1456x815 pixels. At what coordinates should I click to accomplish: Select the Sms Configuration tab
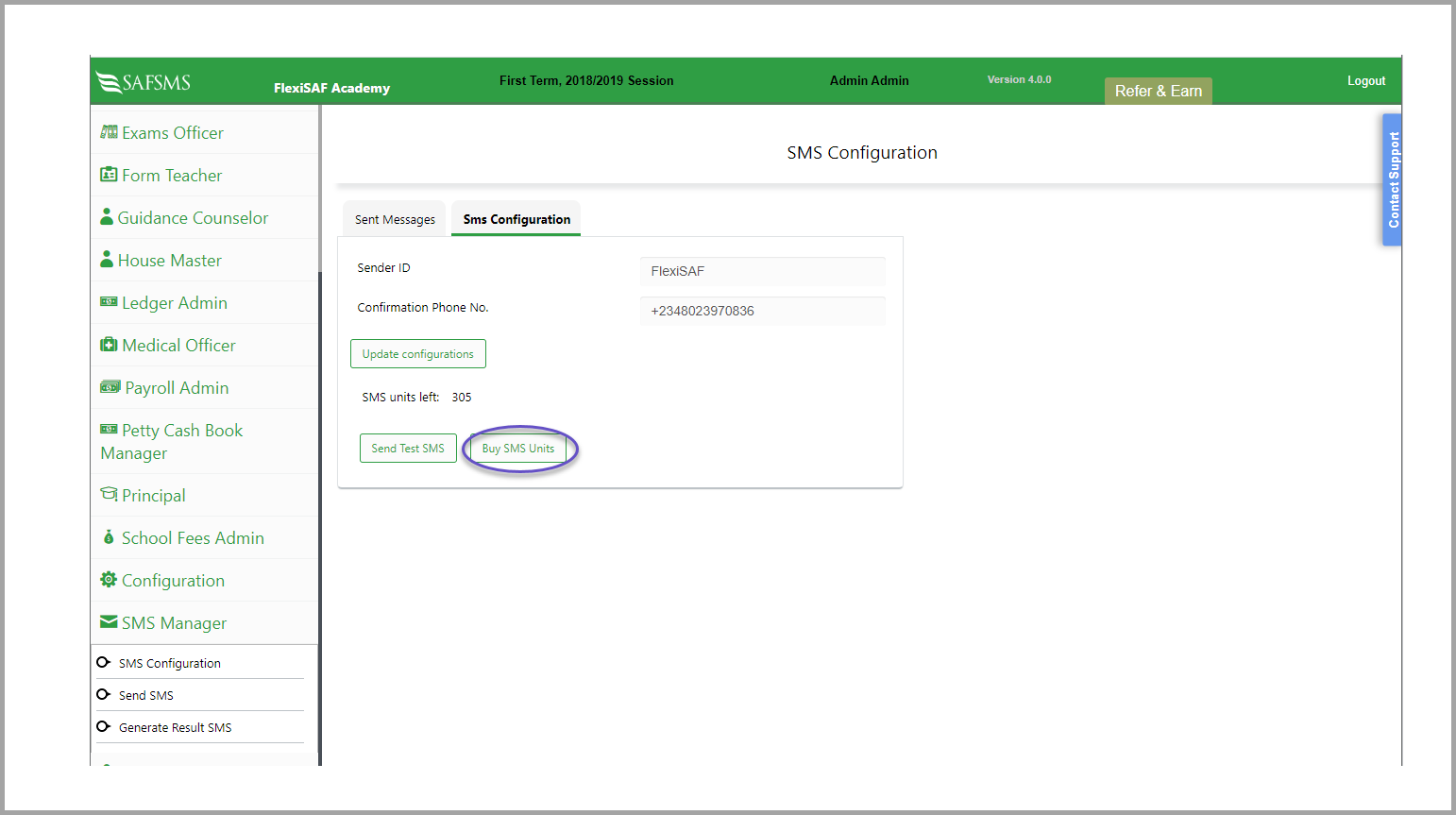(516, 219)
